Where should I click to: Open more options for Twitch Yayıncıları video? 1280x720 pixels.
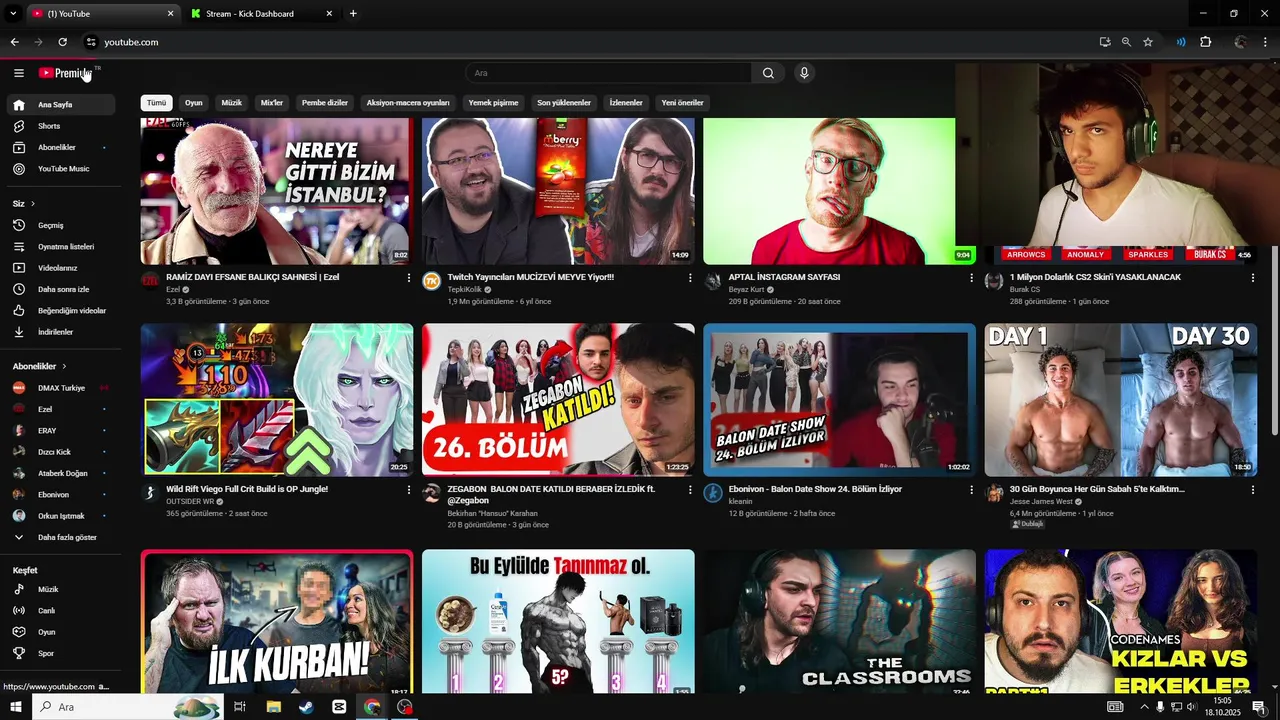pyautogui.click(x=690, y=278)
